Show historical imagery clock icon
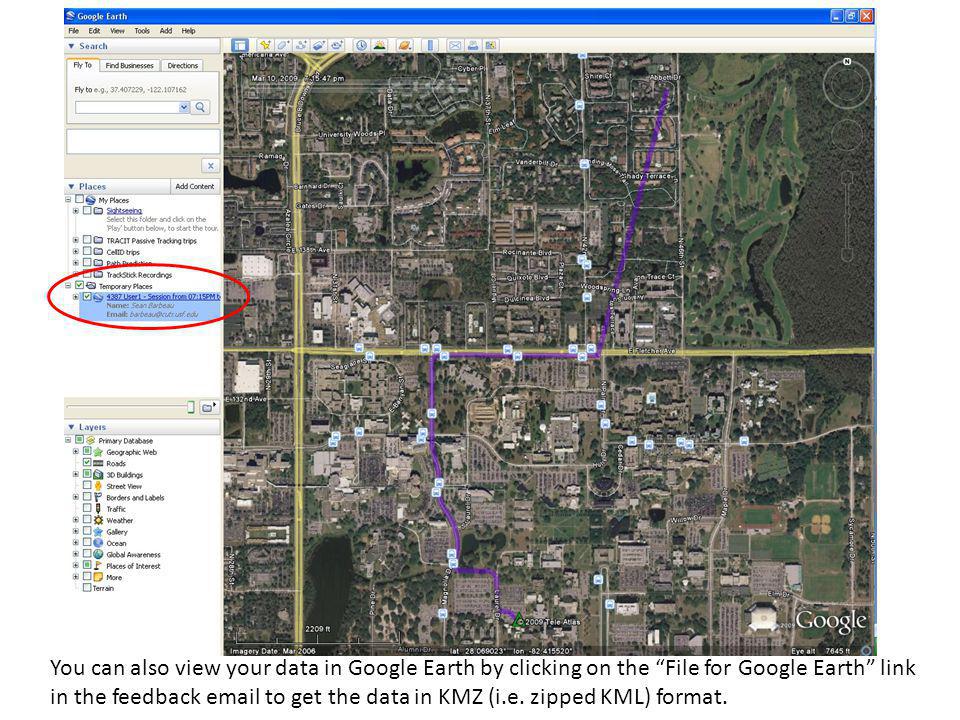Image resolution: width=960 pixels, height=720 pixels. point(362,45)
